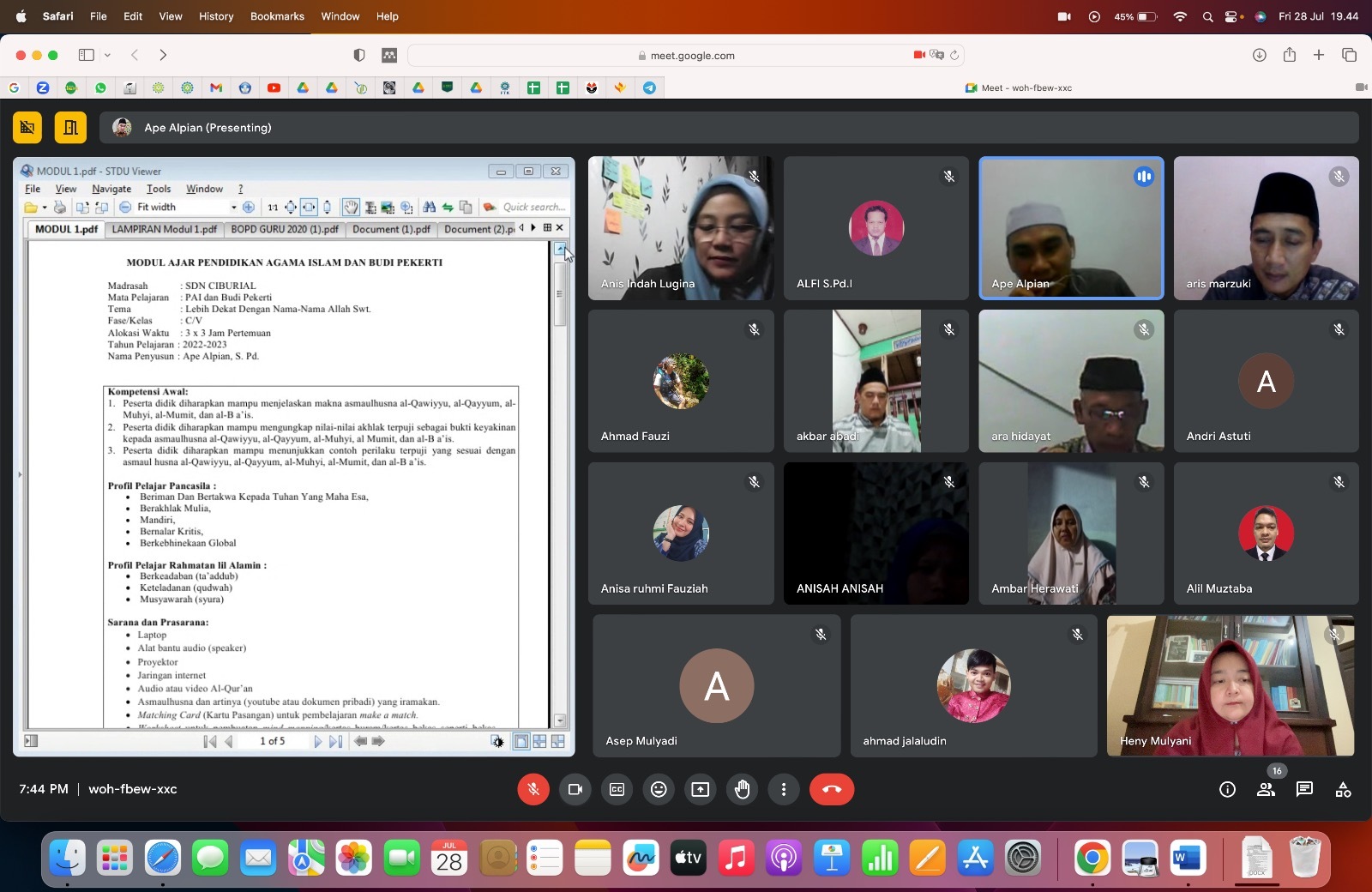Screen dimensions: 1372x892
Task: Open the activities icon
Action: [x=1343, y=789]
